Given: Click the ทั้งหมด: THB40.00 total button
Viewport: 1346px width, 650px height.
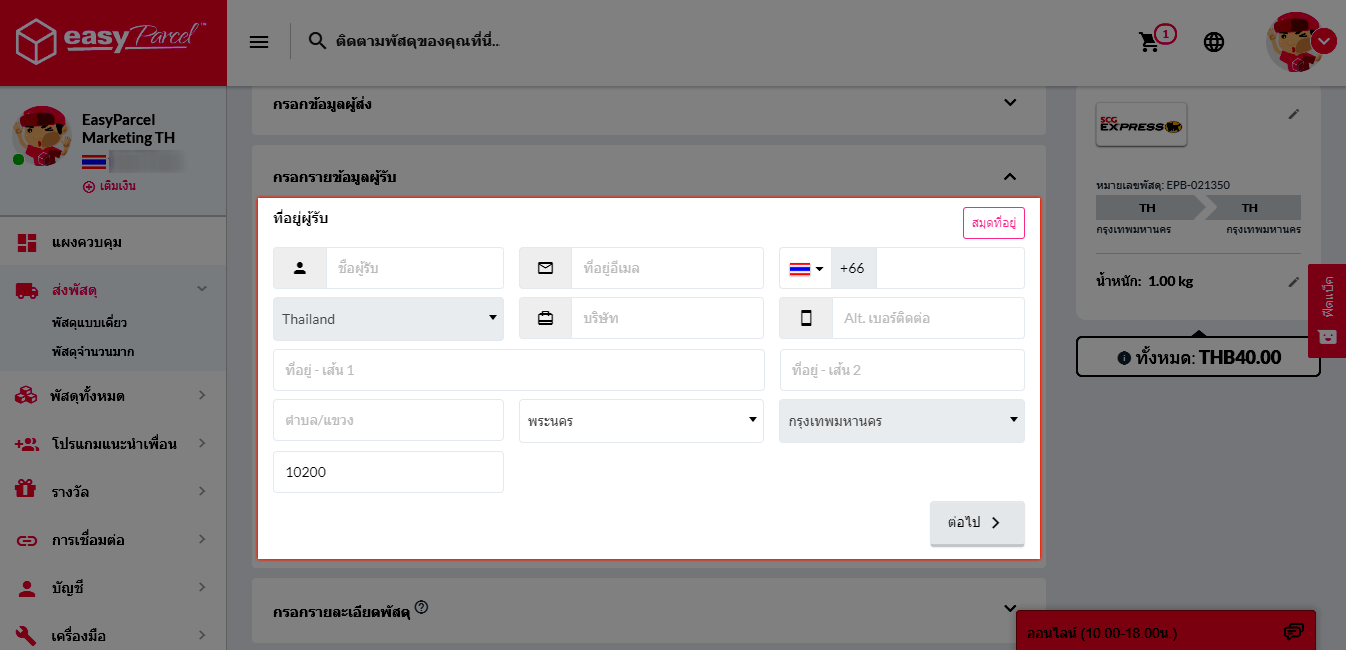Looking at the screenshot, I should (1198, 357).
